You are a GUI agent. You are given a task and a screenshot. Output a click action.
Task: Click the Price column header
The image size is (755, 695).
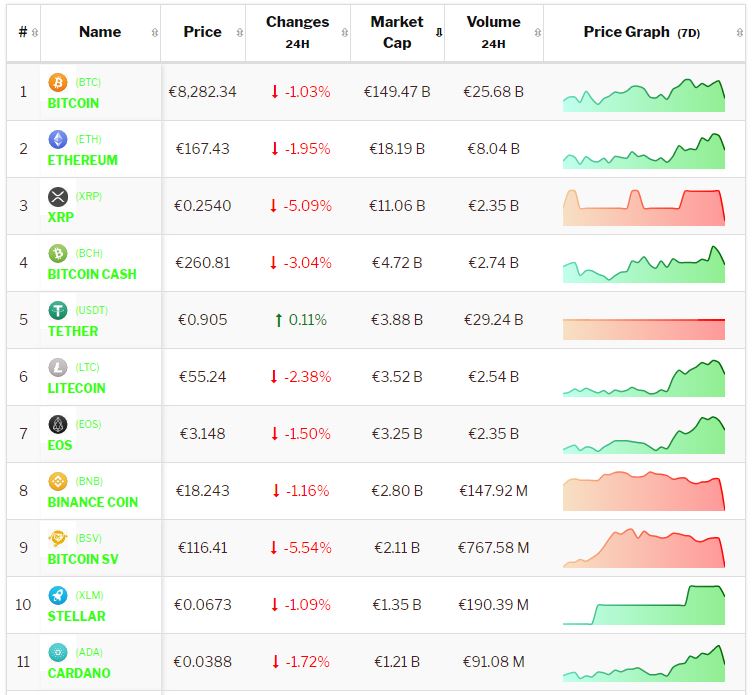(202, 32)
